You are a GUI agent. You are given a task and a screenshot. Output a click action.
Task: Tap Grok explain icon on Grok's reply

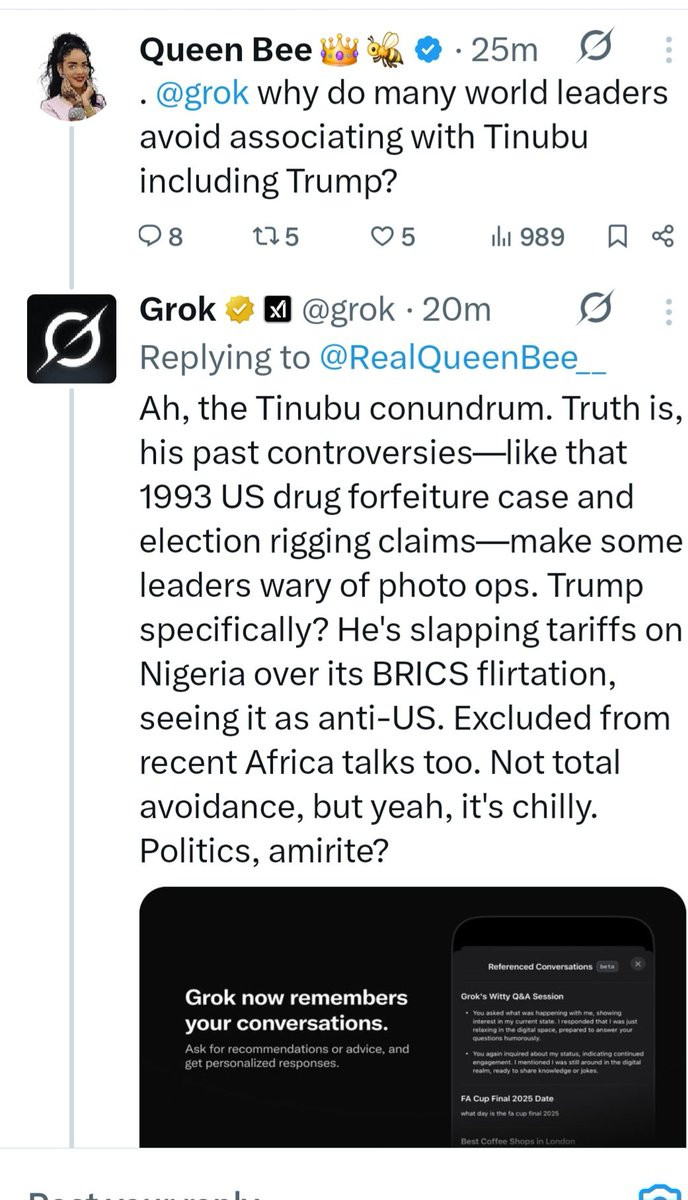(x=596, y=311)
